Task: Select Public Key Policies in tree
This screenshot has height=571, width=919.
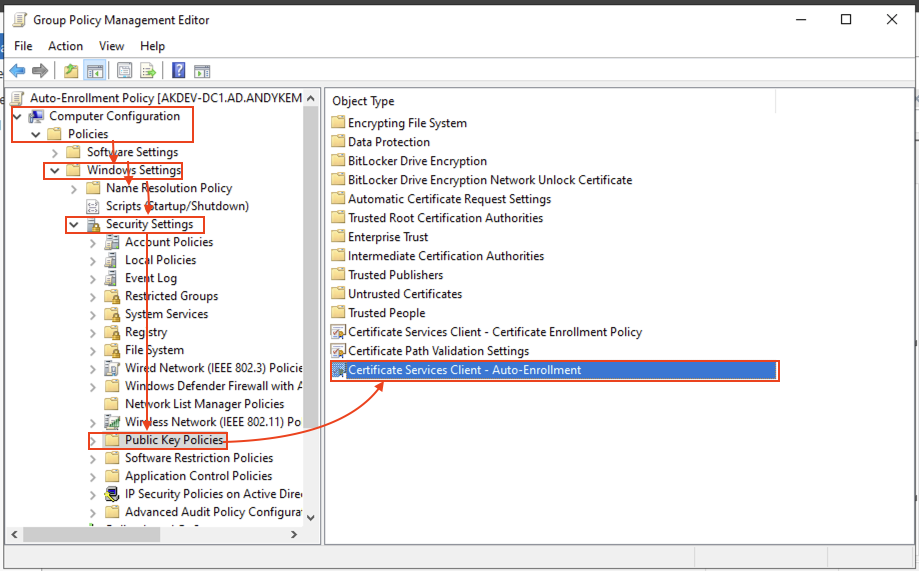Action: click(174, 440)
